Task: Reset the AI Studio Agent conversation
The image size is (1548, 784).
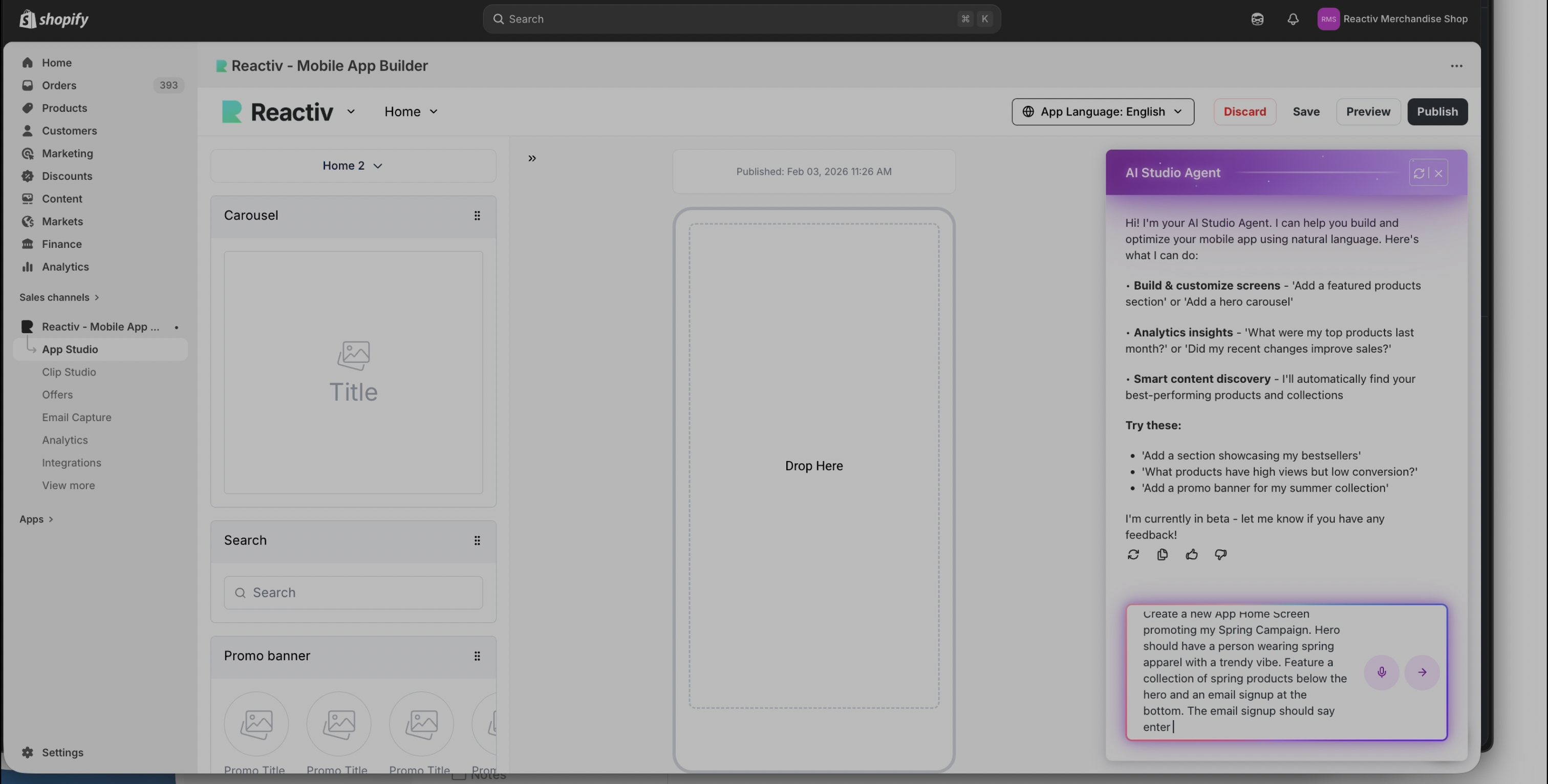Action: tap(1419, 173)
